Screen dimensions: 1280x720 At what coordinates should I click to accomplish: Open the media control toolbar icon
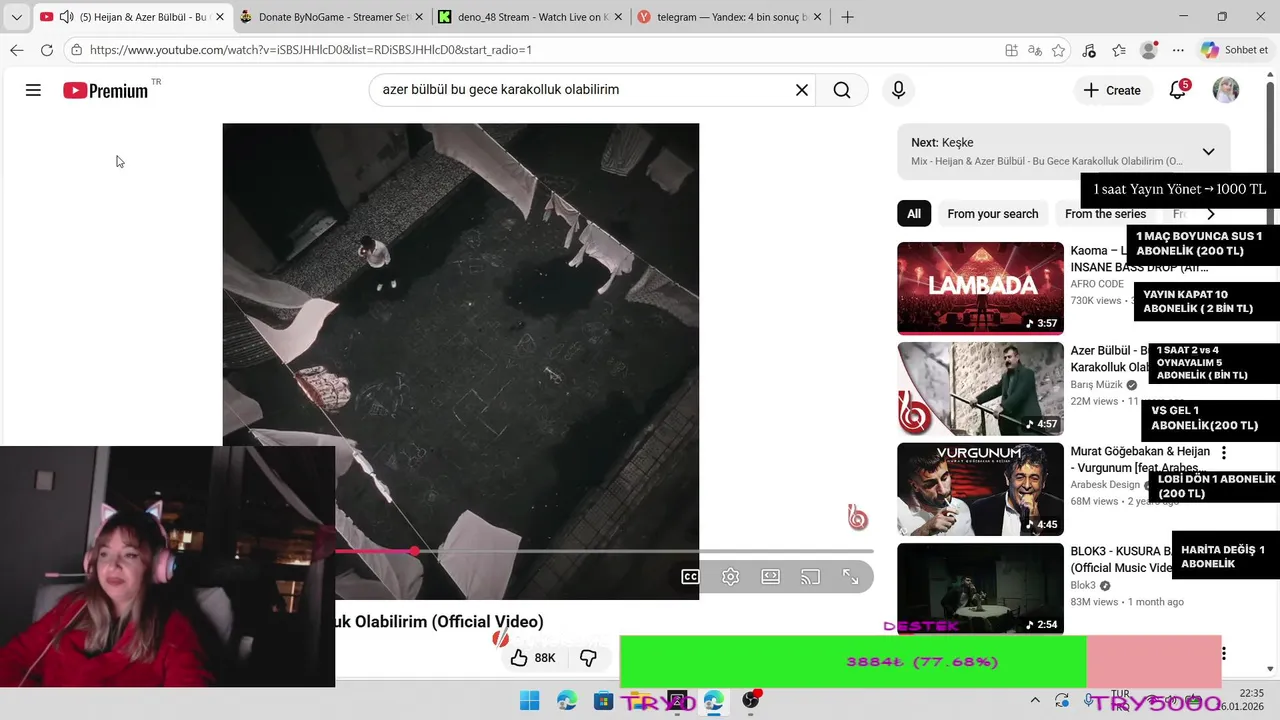point(1089,50)
